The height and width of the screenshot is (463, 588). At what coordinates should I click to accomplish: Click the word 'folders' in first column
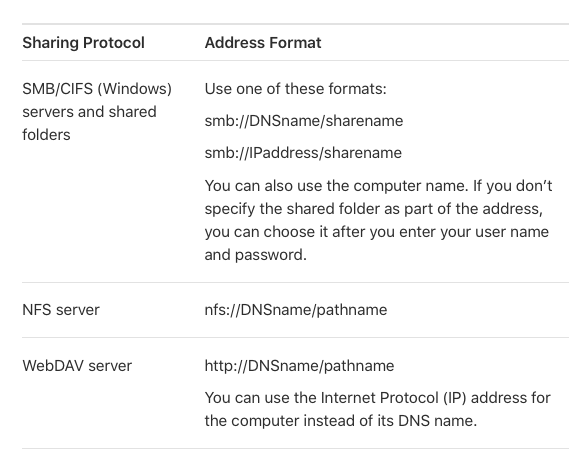[46, 135]
